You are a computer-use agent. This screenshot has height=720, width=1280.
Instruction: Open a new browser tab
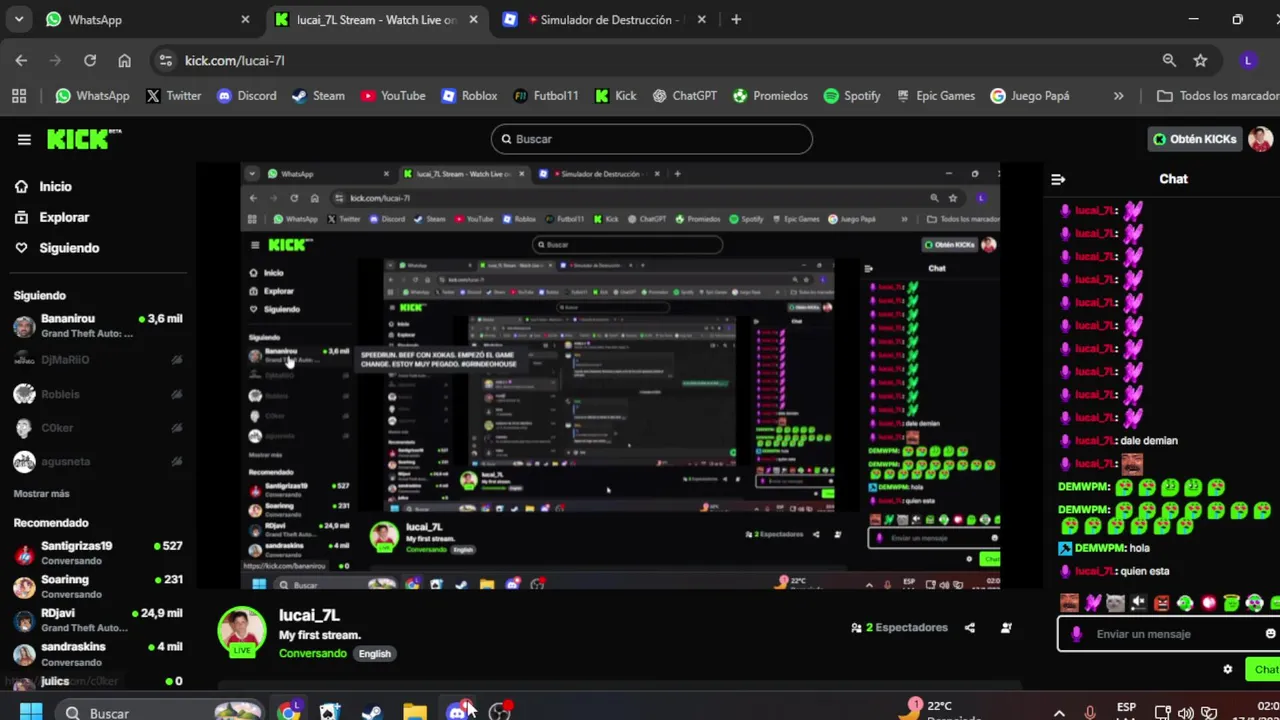(x=736, y=19)
